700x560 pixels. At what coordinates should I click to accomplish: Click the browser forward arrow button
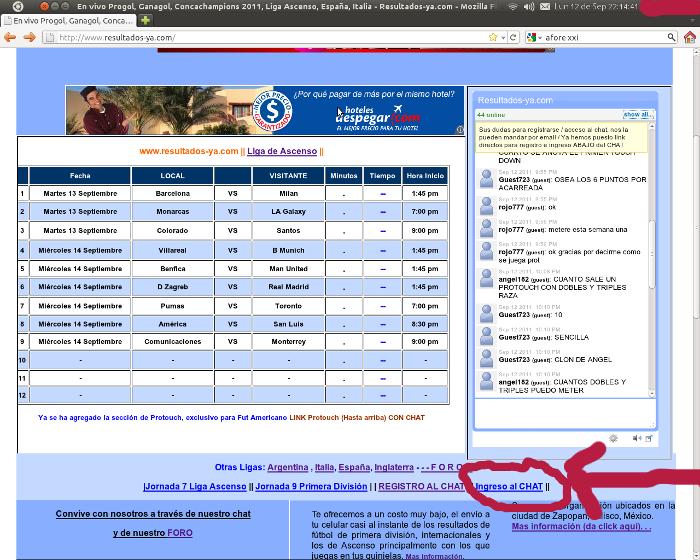pos(29,37)
